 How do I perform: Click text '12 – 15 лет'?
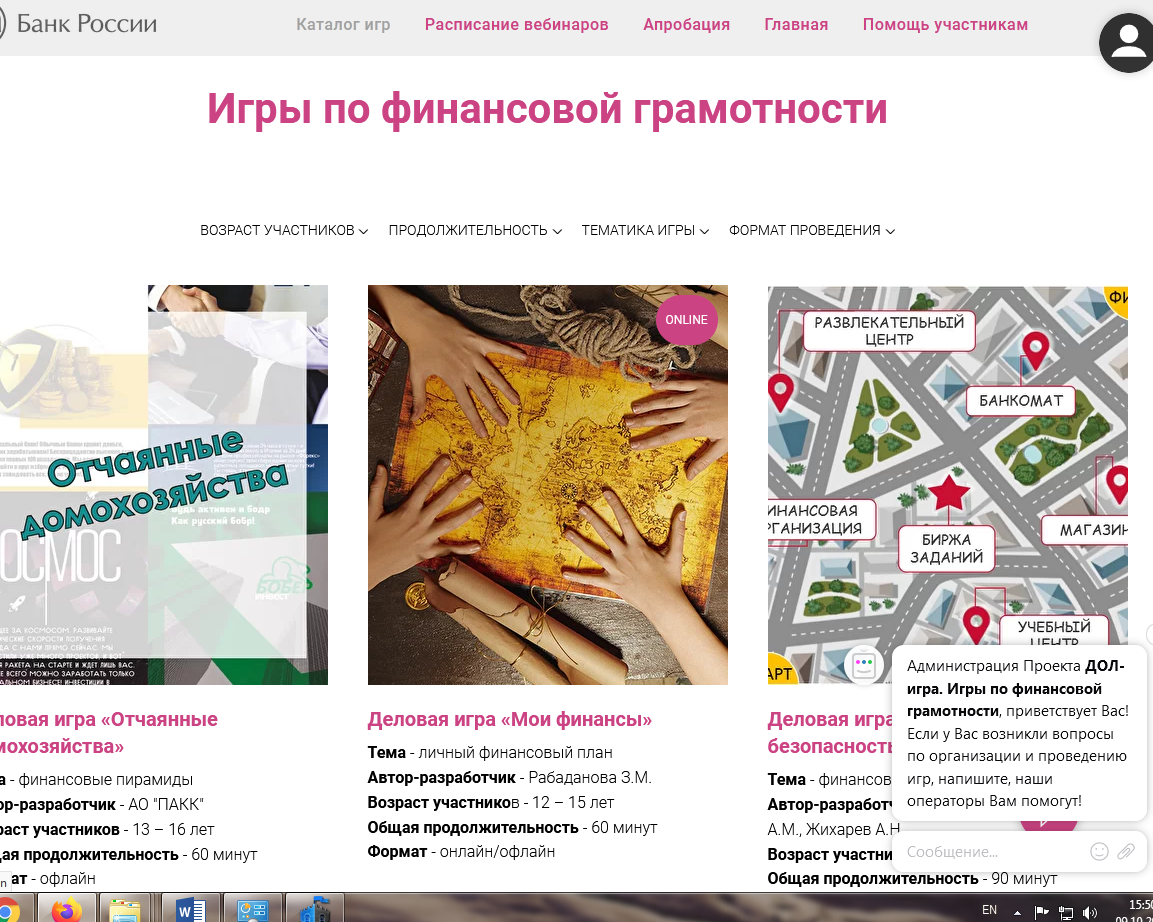pyautogui.click(x=571, y=802)
